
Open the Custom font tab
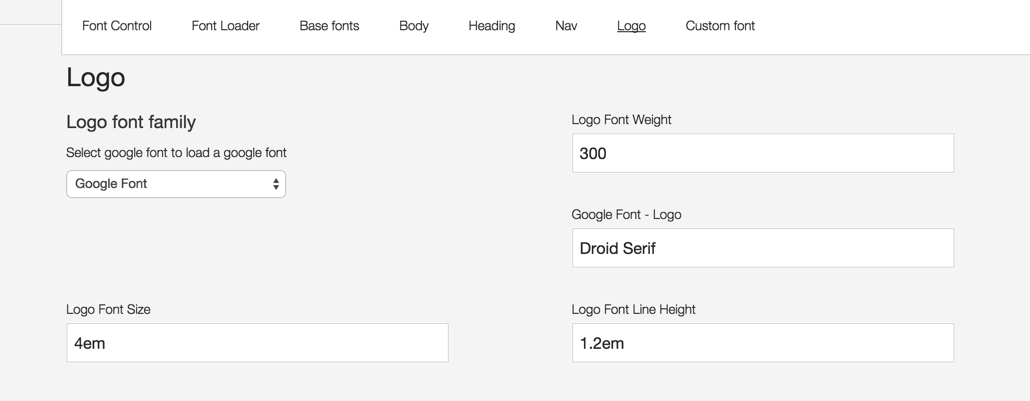(720, 26)
